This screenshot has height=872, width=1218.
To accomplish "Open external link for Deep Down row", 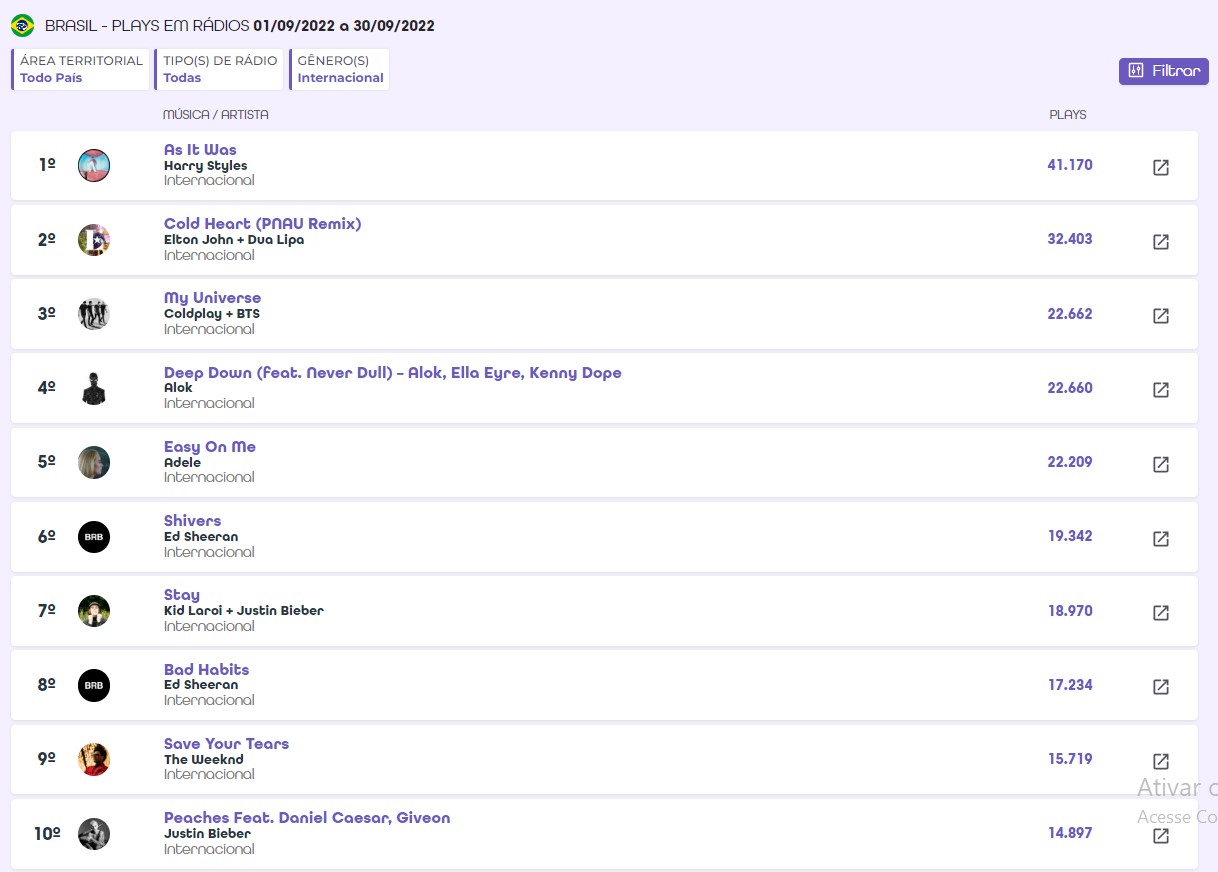I will click(1161, 390).
